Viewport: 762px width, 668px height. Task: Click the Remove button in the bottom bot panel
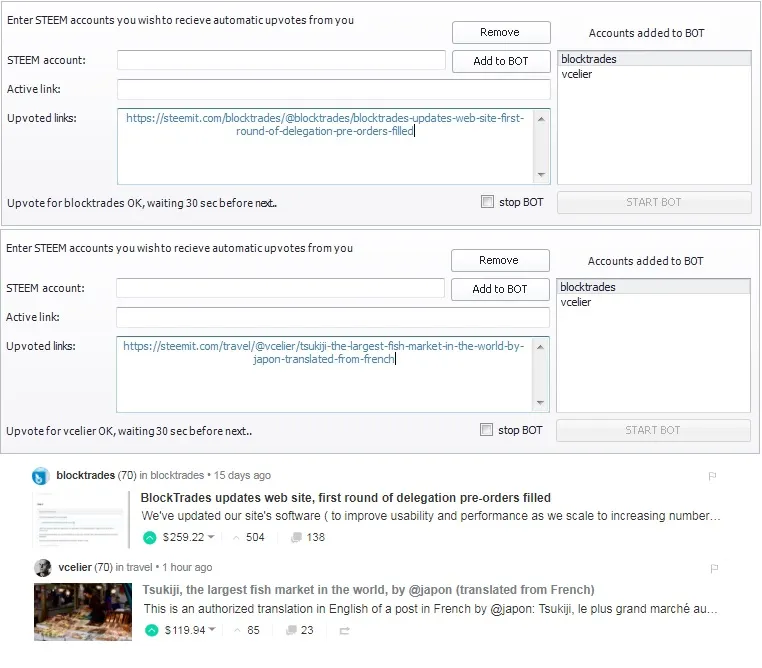coord(500,260)
